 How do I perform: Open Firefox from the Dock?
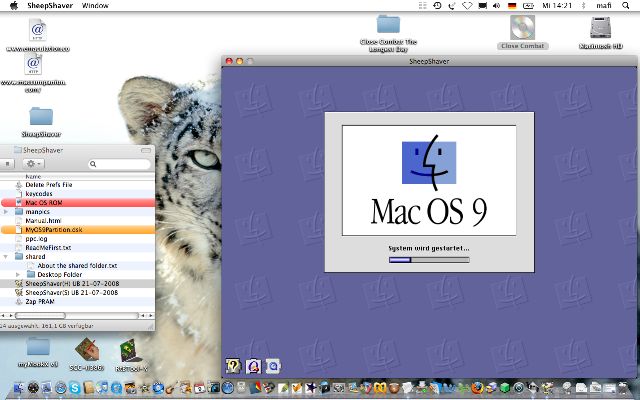477,388
